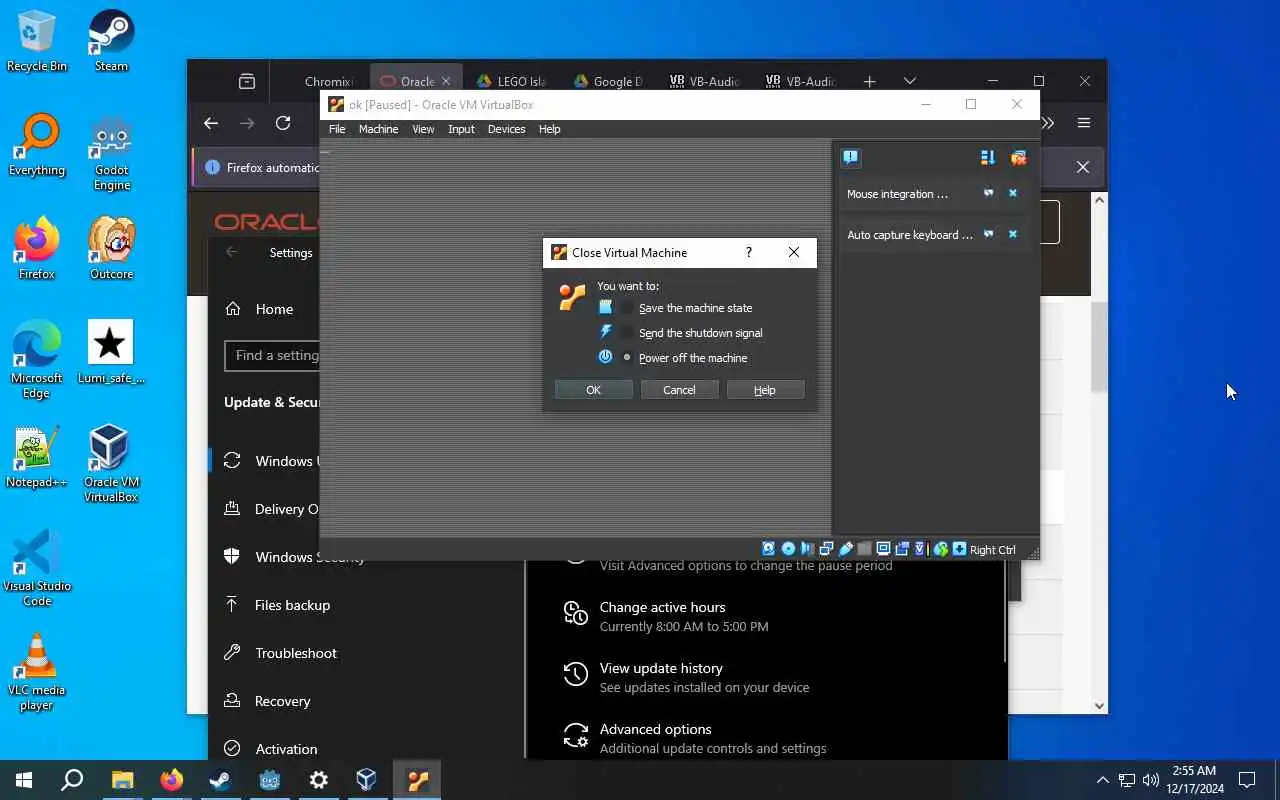
Task: Click Steam icon in the taskbar
Action: [220, 780]
